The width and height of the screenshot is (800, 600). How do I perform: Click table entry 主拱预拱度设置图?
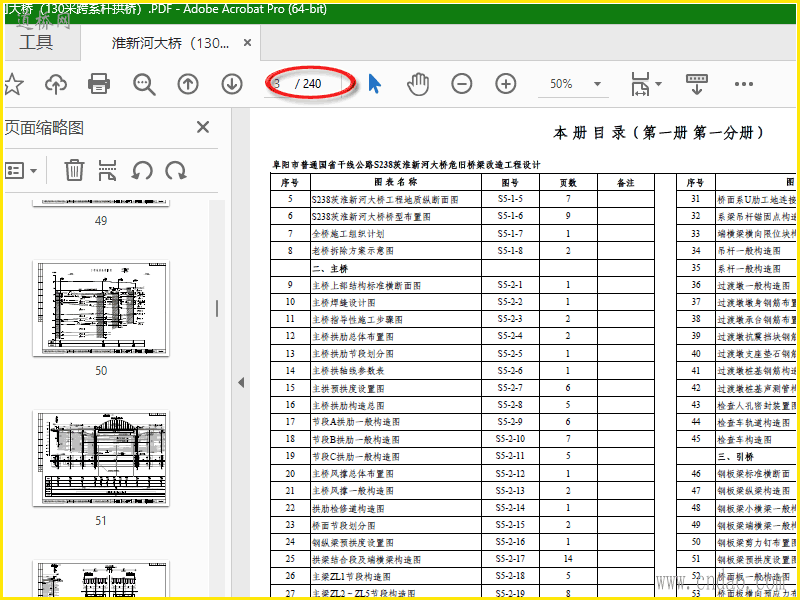click(348, 389)
